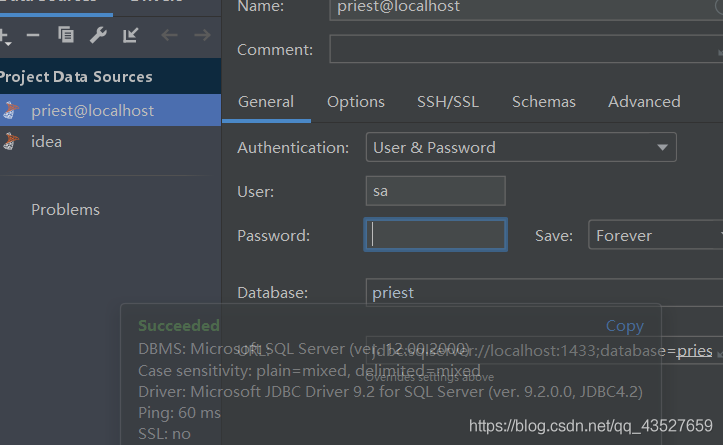
Task: Select the idea data source
Action: (x=46, y=142)
